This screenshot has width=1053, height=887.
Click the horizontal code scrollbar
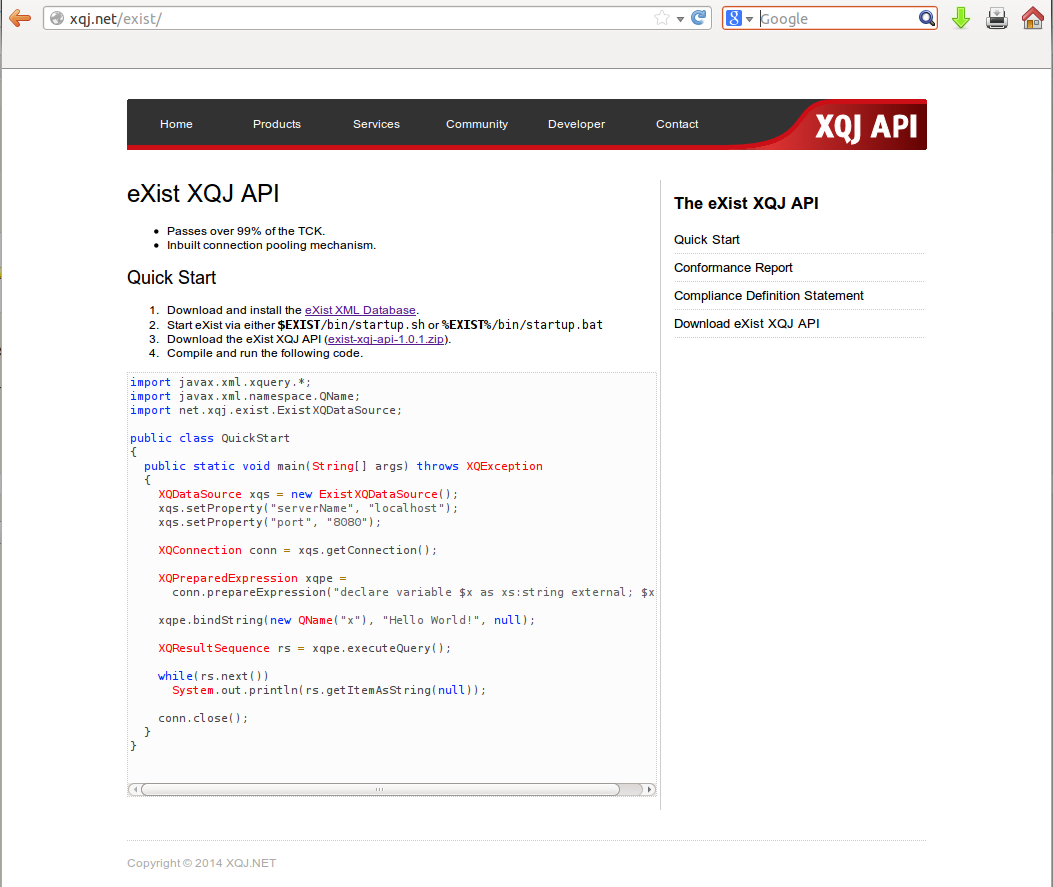coord(383,789)
